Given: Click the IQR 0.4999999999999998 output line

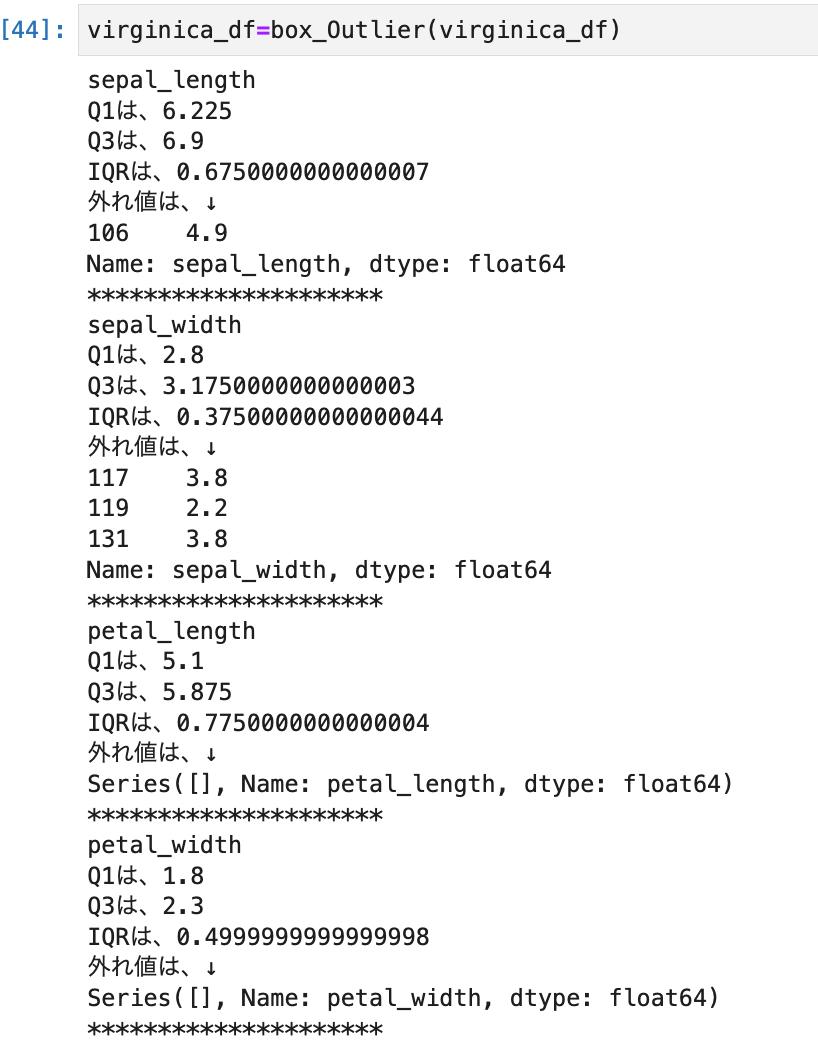Looking at the screenshot, I should click(x=258, y=937).
